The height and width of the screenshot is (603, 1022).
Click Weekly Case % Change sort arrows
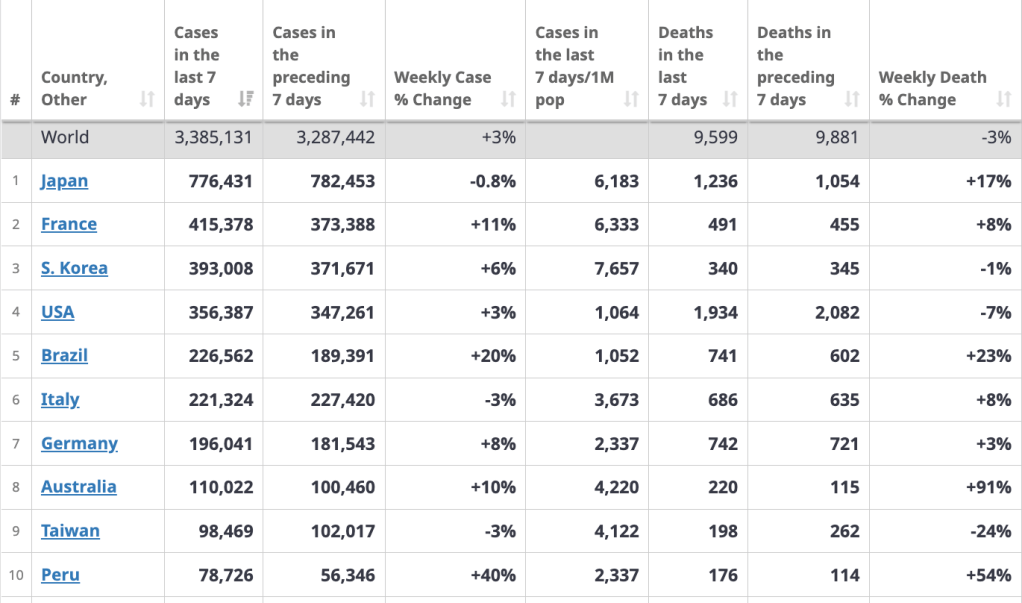coord(508,99)
